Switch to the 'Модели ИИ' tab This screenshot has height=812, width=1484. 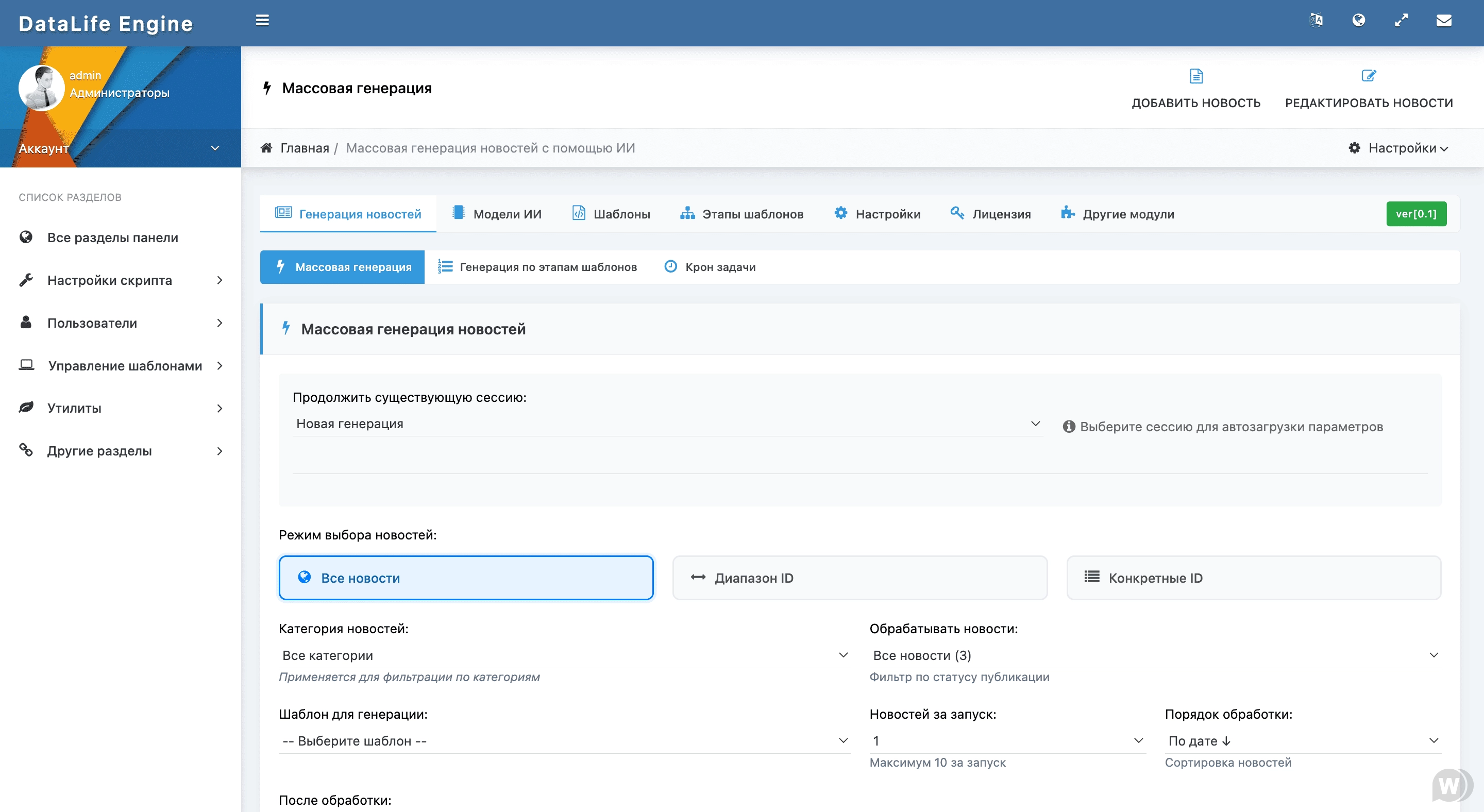coord(497,214)
